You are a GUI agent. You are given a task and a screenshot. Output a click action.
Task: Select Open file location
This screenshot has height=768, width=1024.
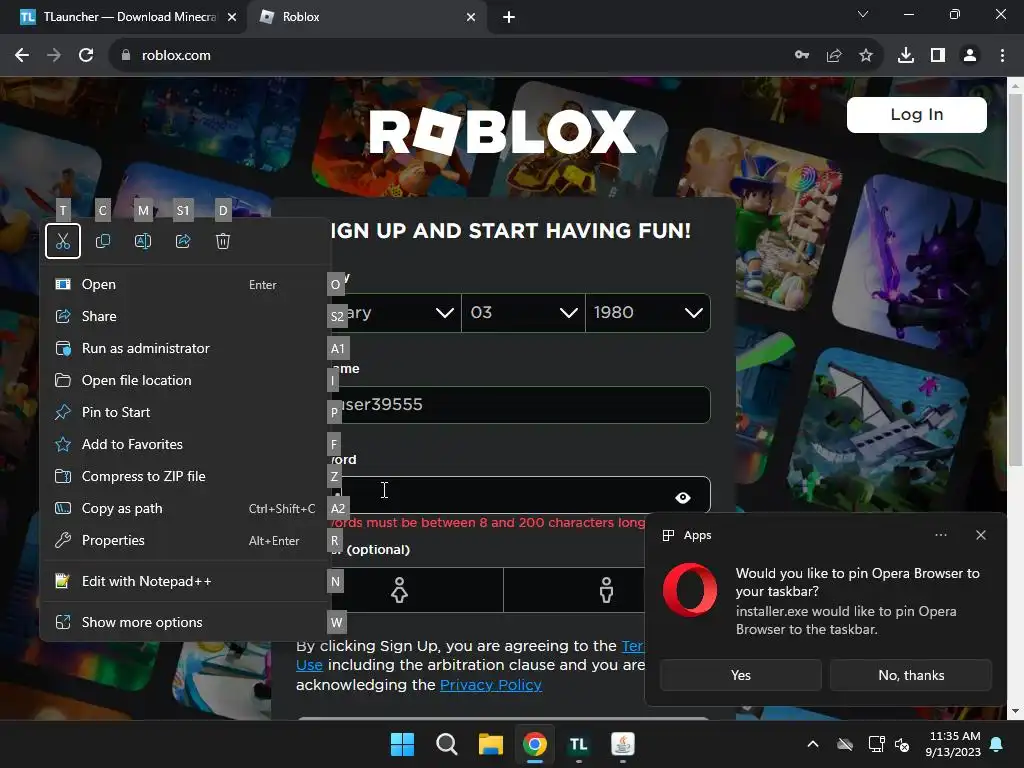coord(185,380)
